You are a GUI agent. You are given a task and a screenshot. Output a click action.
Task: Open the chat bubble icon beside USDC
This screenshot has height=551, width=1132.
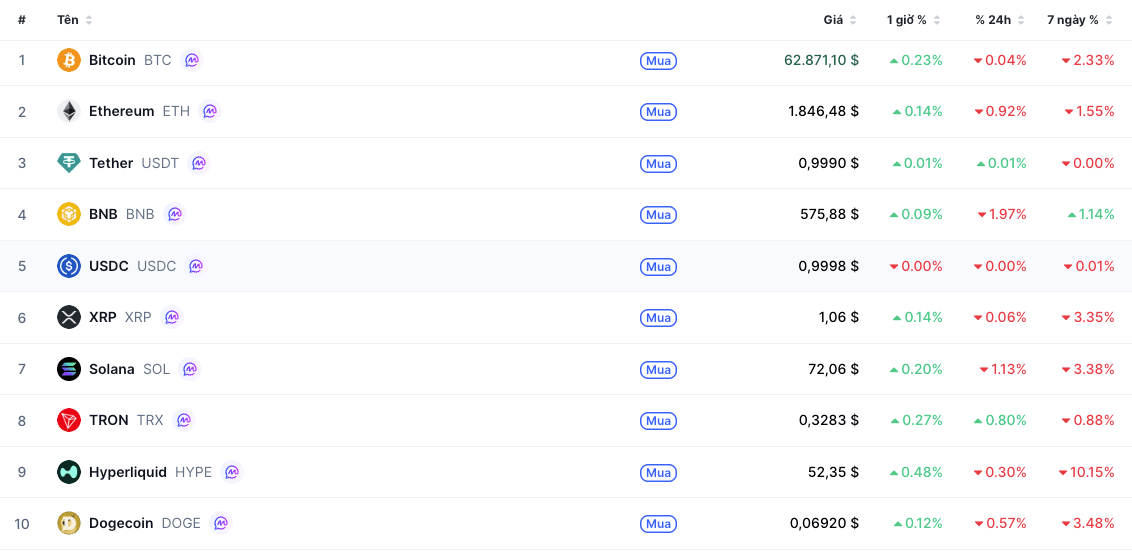(196, 266)
